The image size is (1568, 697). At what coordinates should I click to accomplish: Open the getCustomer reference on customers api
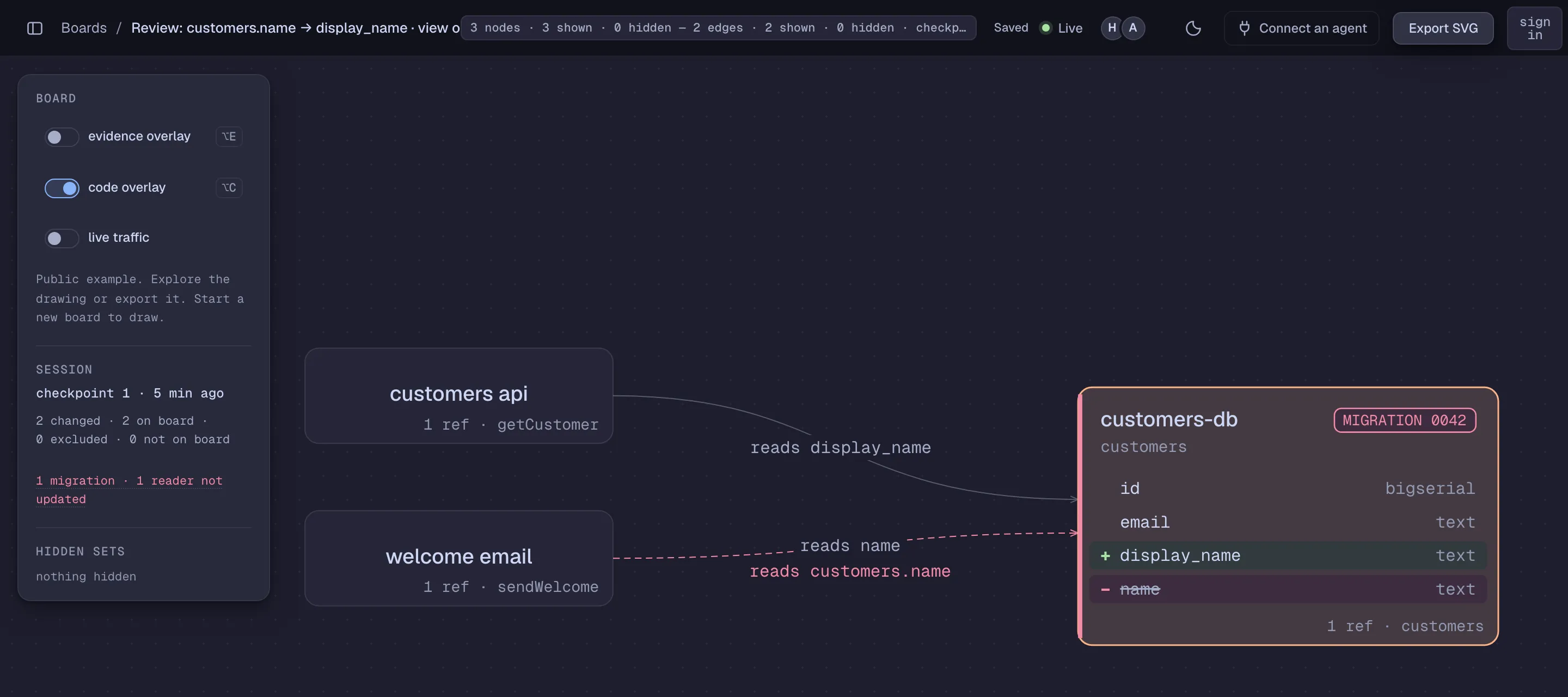coord(511,425)
